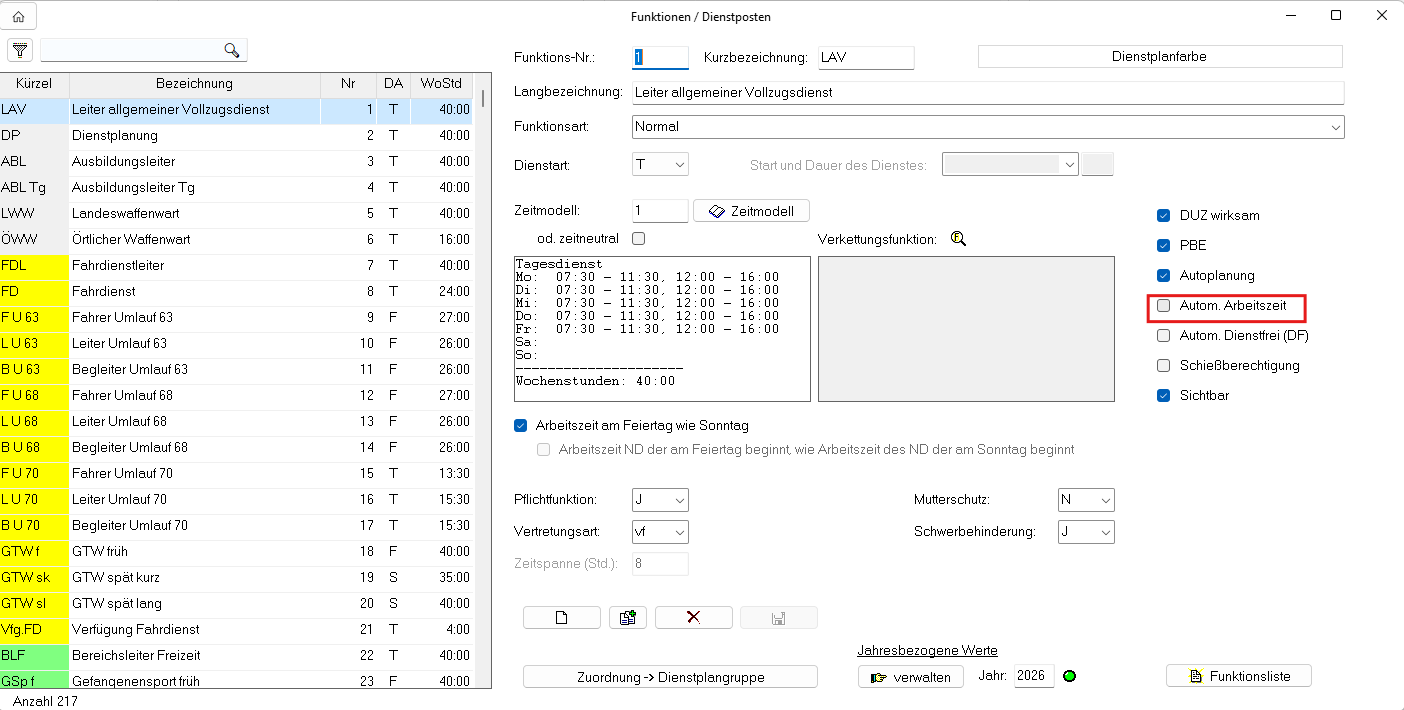Select the Fahrdienstleiter row
This screenshot has width=1404, height=710.
(x=237, y=265)
